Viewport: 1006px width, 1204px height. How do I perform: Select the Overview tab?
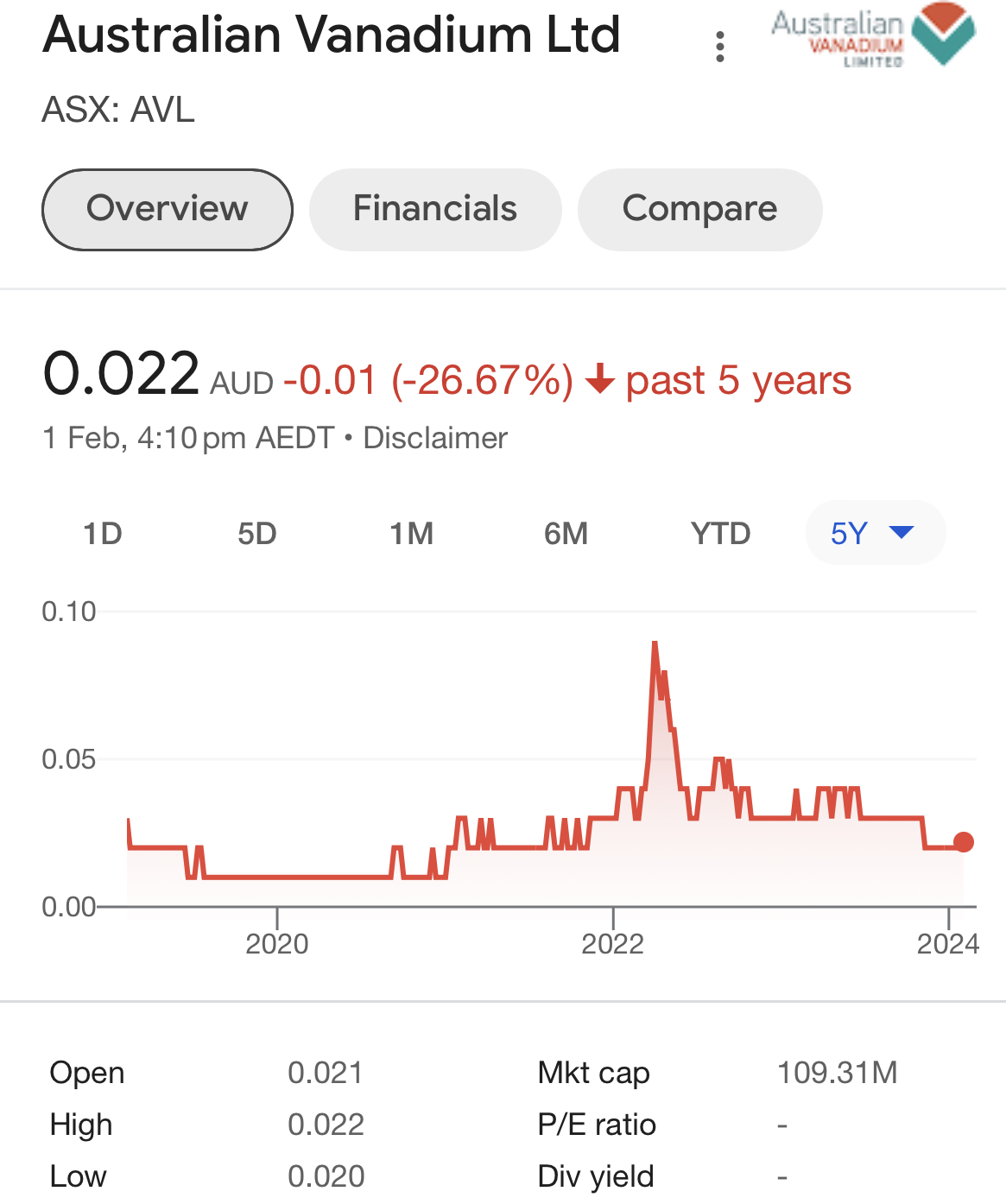(168, 210)
